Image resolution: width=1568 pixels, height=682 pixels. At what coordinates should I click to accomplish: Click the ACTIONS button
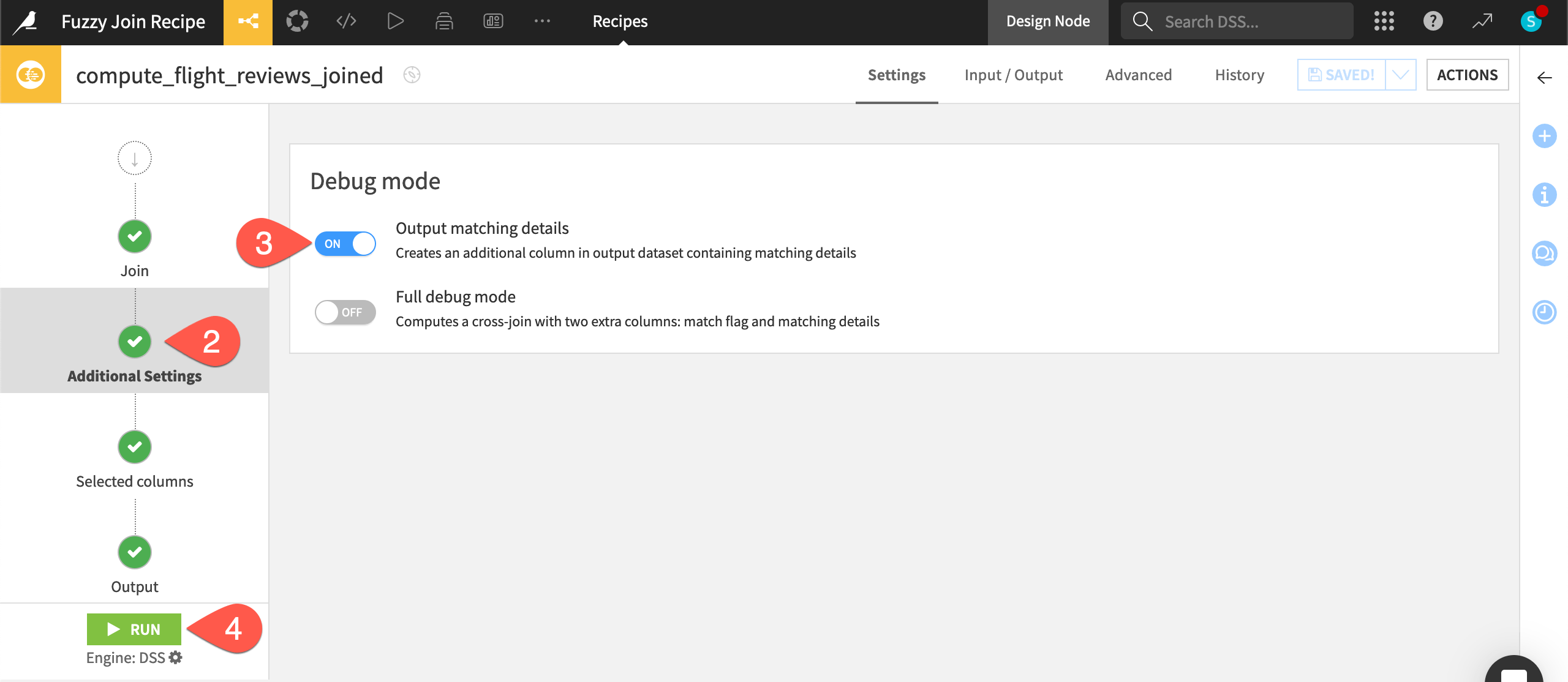(1467, 75)
